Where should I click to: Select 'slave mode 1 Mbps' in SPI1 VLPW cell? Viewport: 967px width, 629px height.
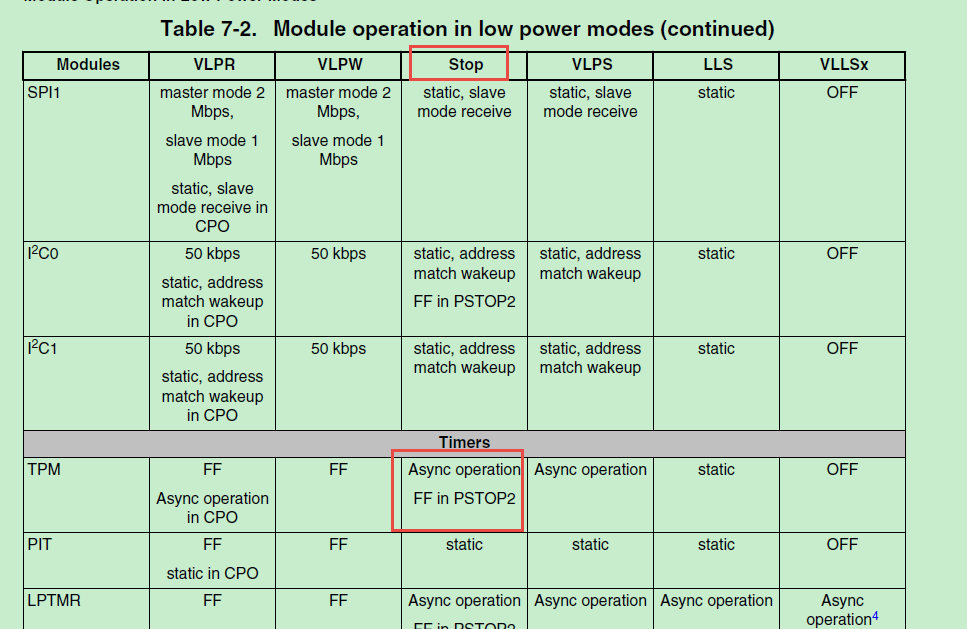tap(338, 150)
